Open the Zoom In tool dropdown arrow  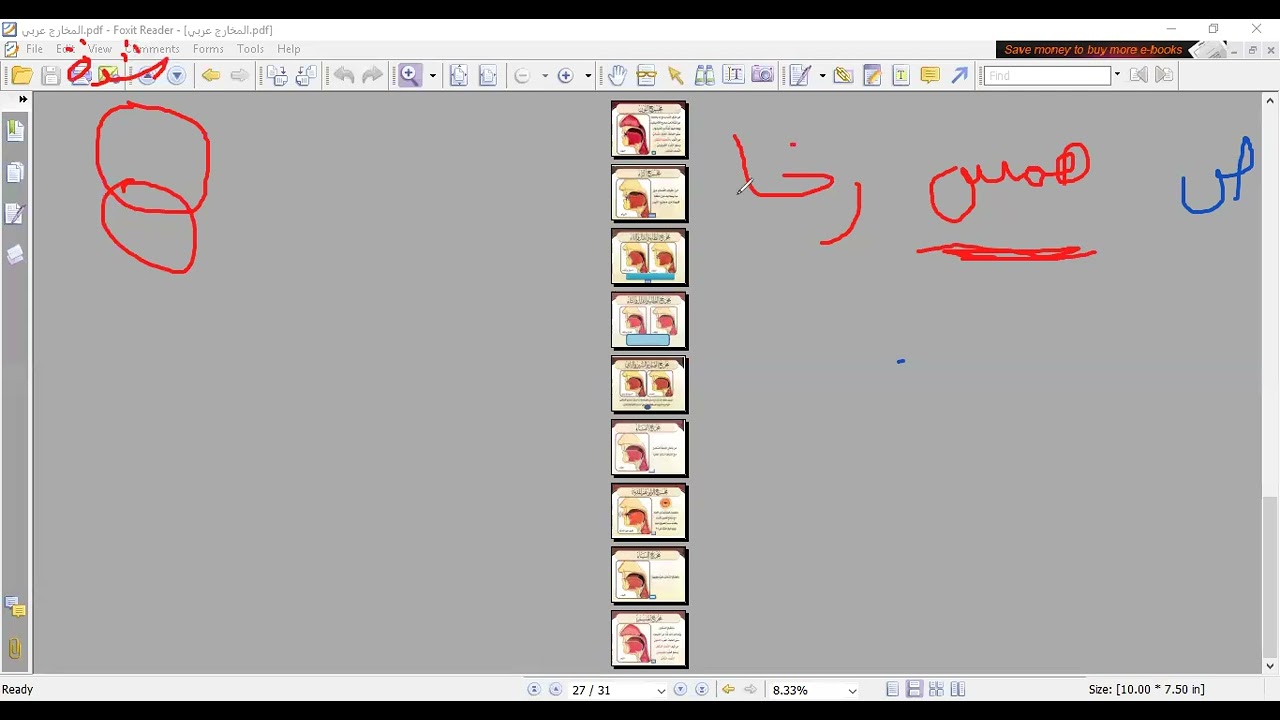[433, 76]
